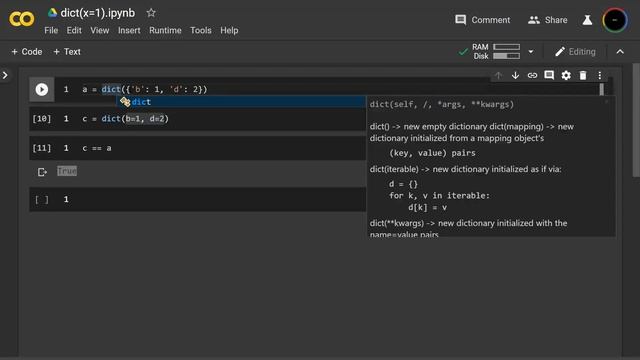Image resolution: width=640 pixels, height=360 pixels.
Task: Click the Colab logo icon
Action: point(22,19)
